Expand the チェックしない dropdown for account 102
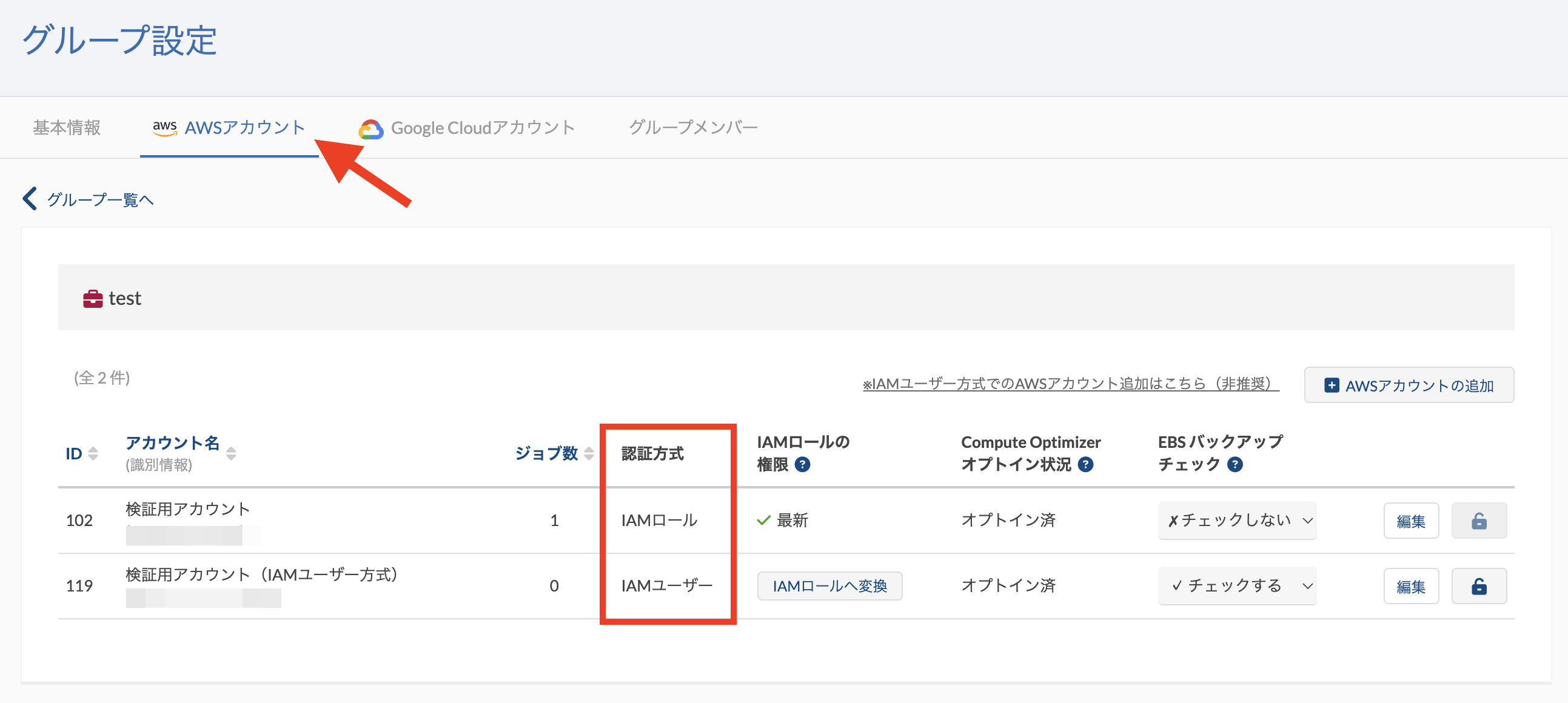The width and height of the screenshot is (1568, 703). (1236, 521)
